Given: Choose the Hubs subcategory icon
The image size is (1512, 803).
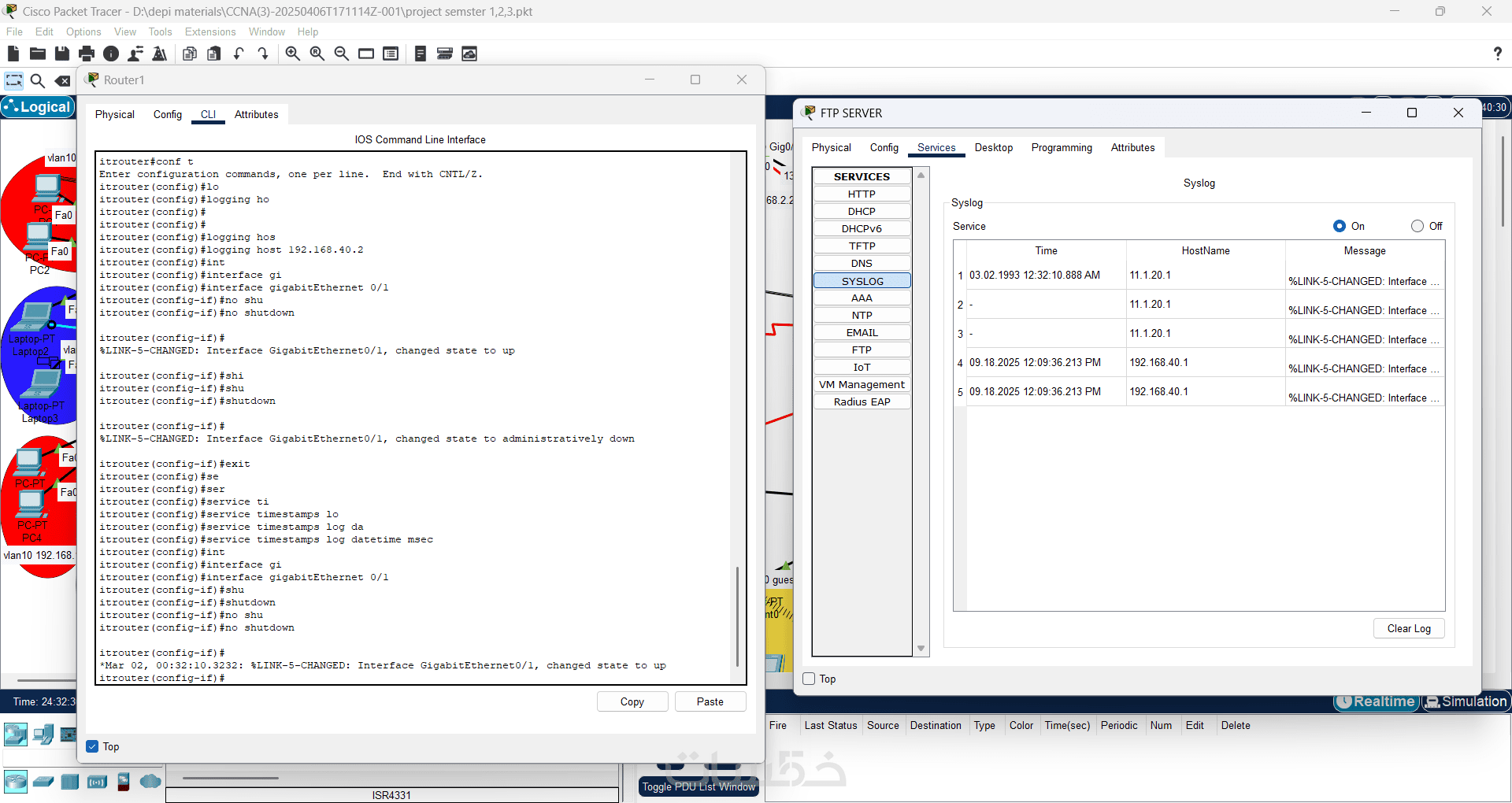Looking at the screenshot, I should tap(70, 782).
